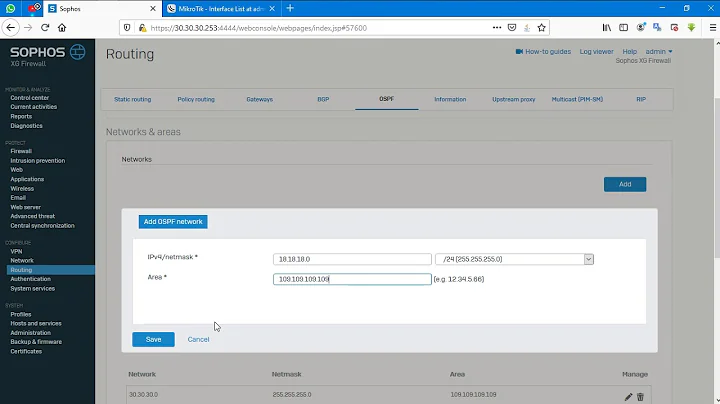Open Backup & firmware in sidebar
The image size is (720, 404).
(x=36, y=342)
